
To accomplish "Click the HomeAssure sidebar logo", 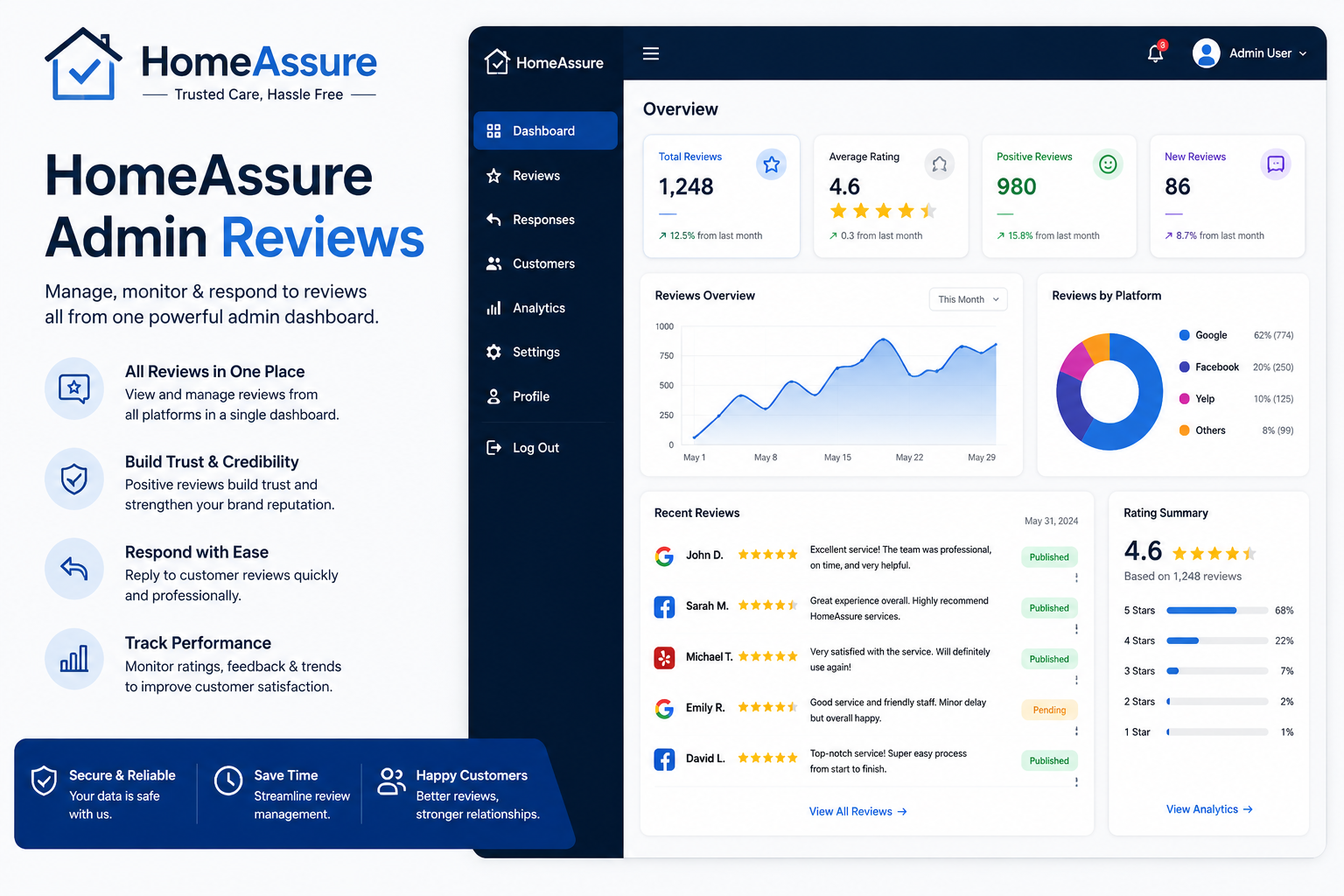I will click(x=543, y=62).
